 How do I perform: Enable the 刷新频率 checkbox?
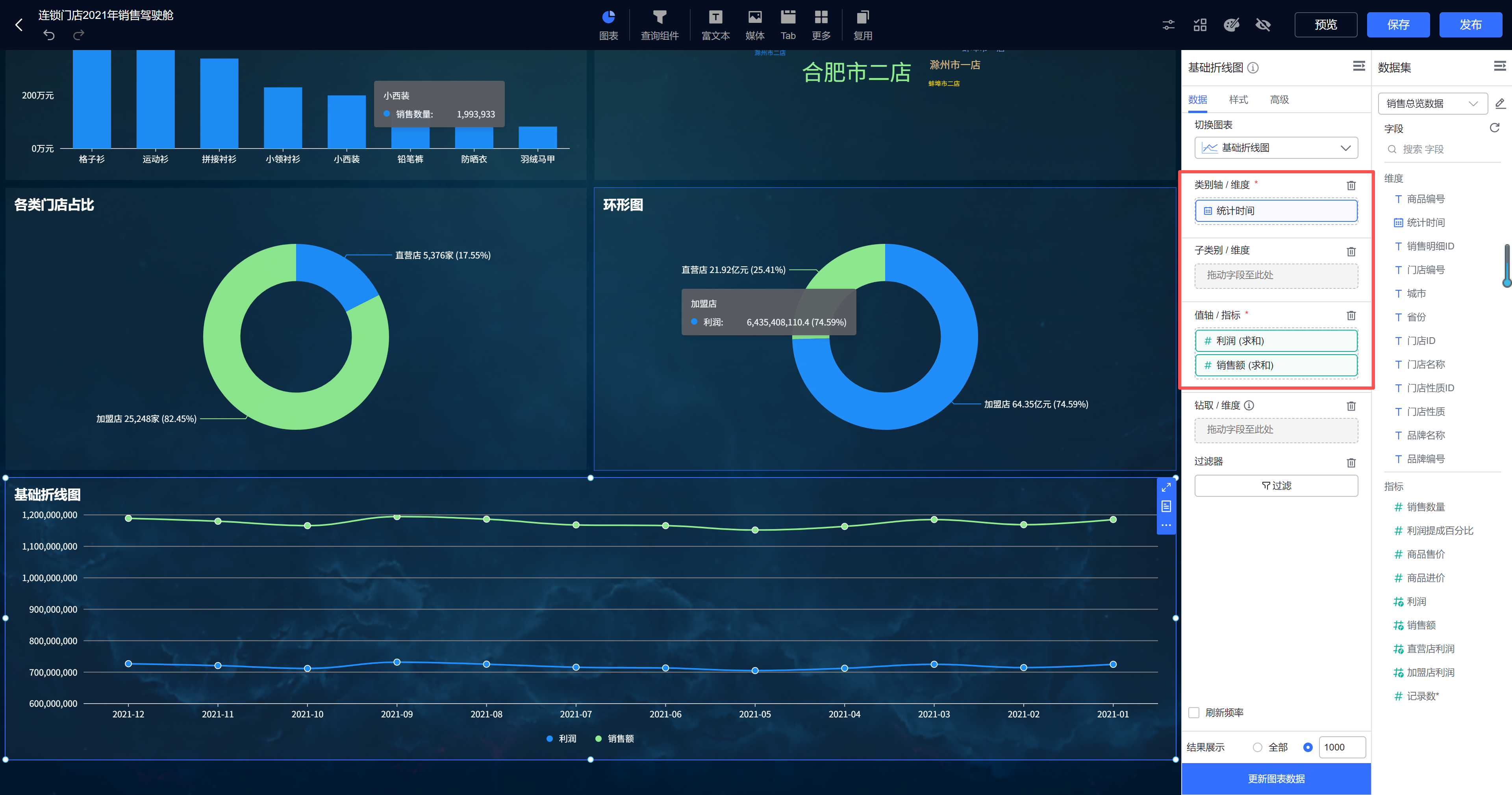[x=1194, y=712]
